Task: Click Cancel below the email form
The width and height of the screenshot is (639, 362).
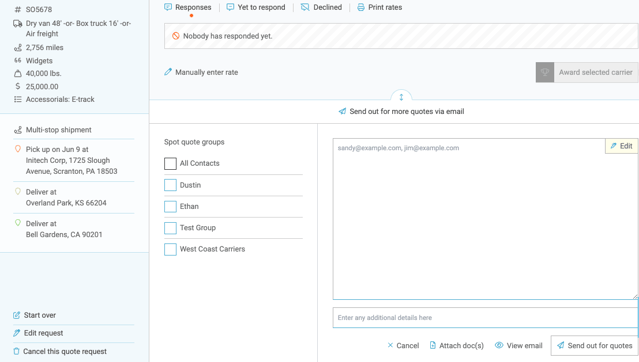Action: tap(403, 345)
